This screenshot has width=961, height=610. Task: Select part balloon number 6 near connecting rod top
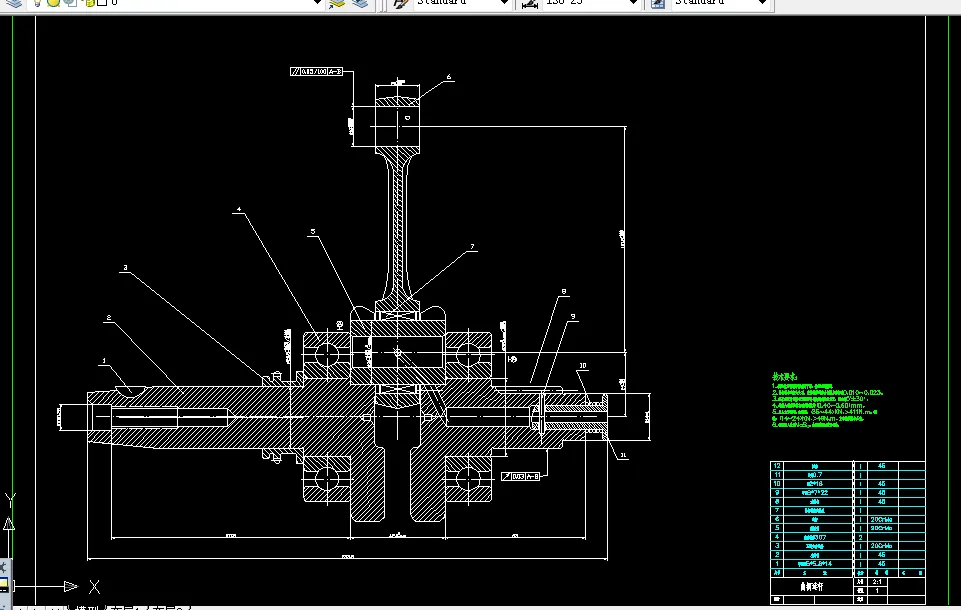(x=449, y=77)
